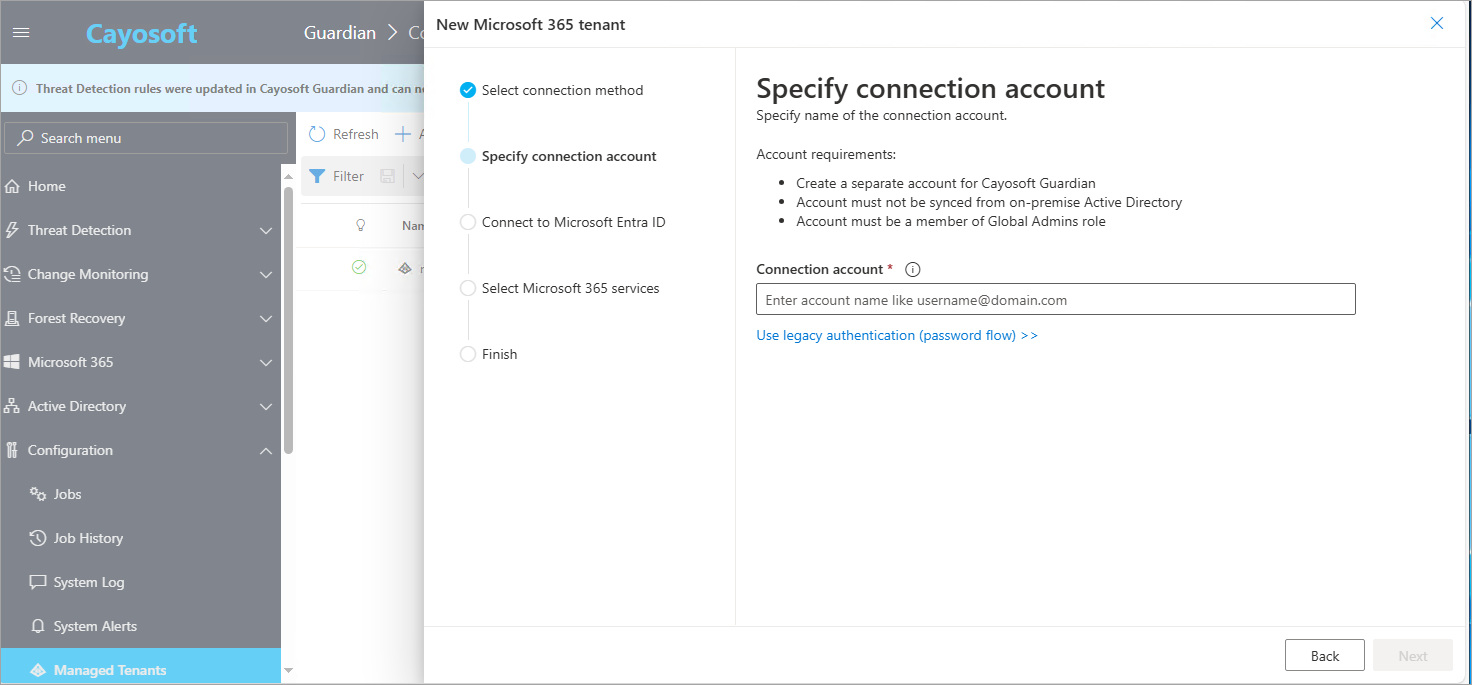Click the lightbulb column header icon
This screenshot has height=685, width=1472.
[x=361, y=226]
